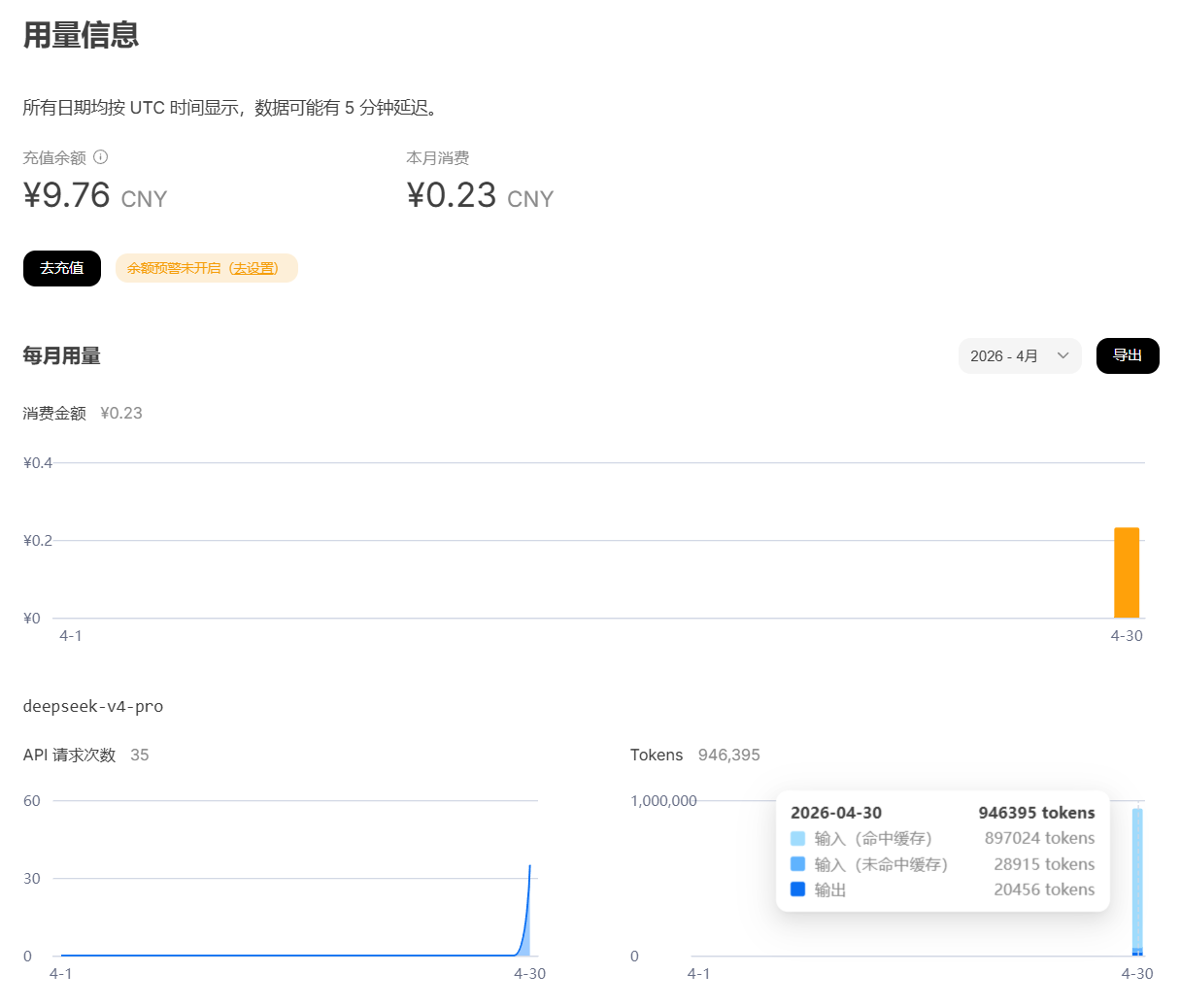
Task: Select the ¥9.76 CNY balance amount
Action: (95, 196)
